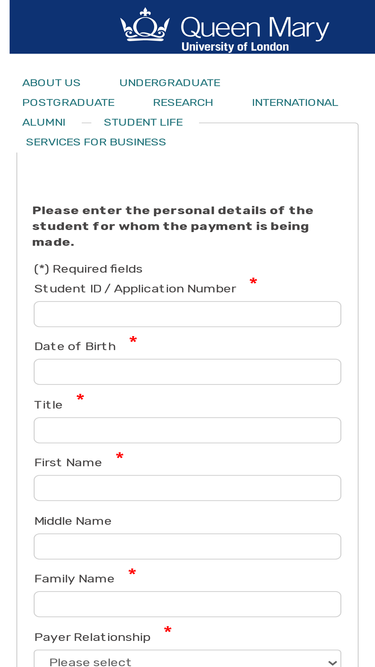Focus the First Name text field
Viewport: 375px width, 667px height.
[188, 488]
